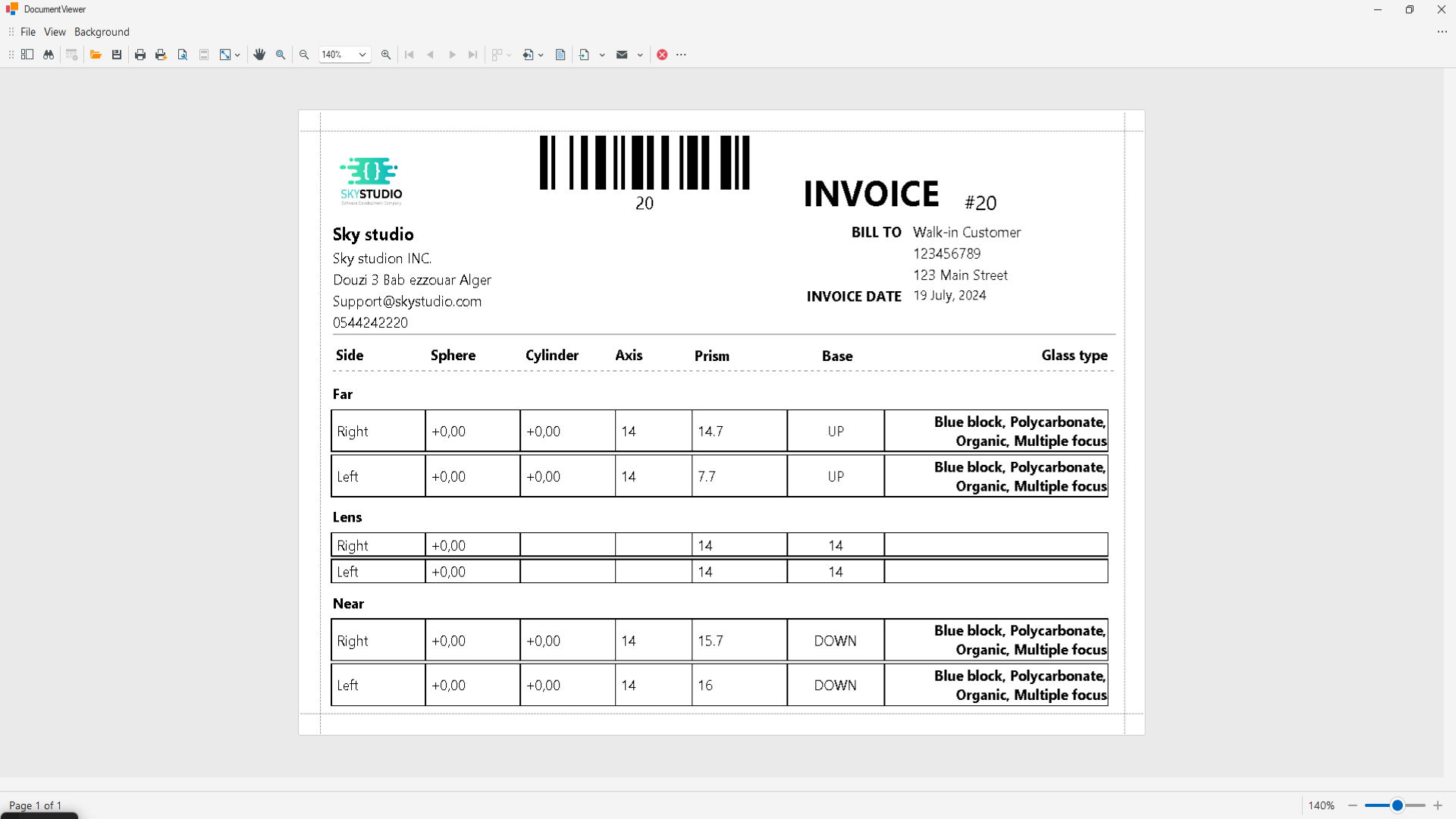1456x819 pixels.
Task: Click the toolbar zoom out button
Action: 304,55
